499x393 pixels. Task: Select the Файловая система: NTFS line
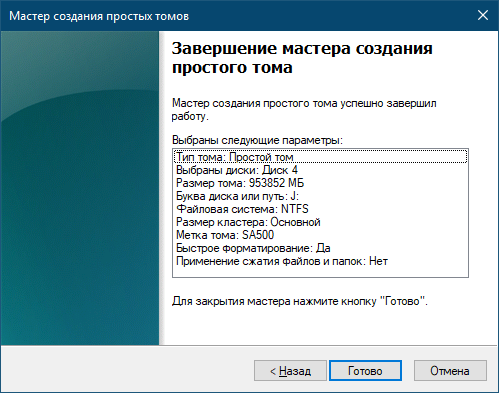tap(320, 209)
